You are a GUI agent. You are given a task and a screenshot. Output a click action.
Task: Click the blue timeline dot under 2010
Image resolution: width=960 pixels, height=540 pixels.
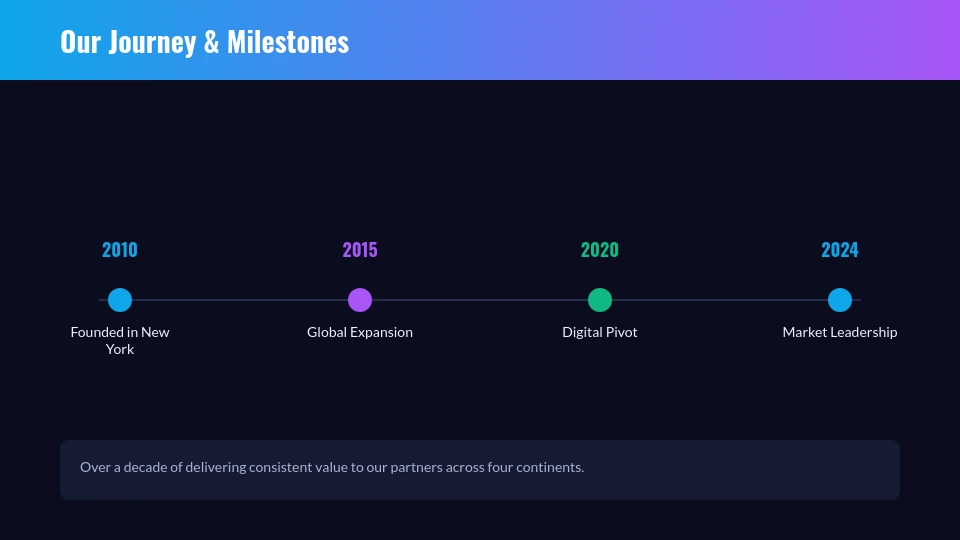(x=120, y=300)
